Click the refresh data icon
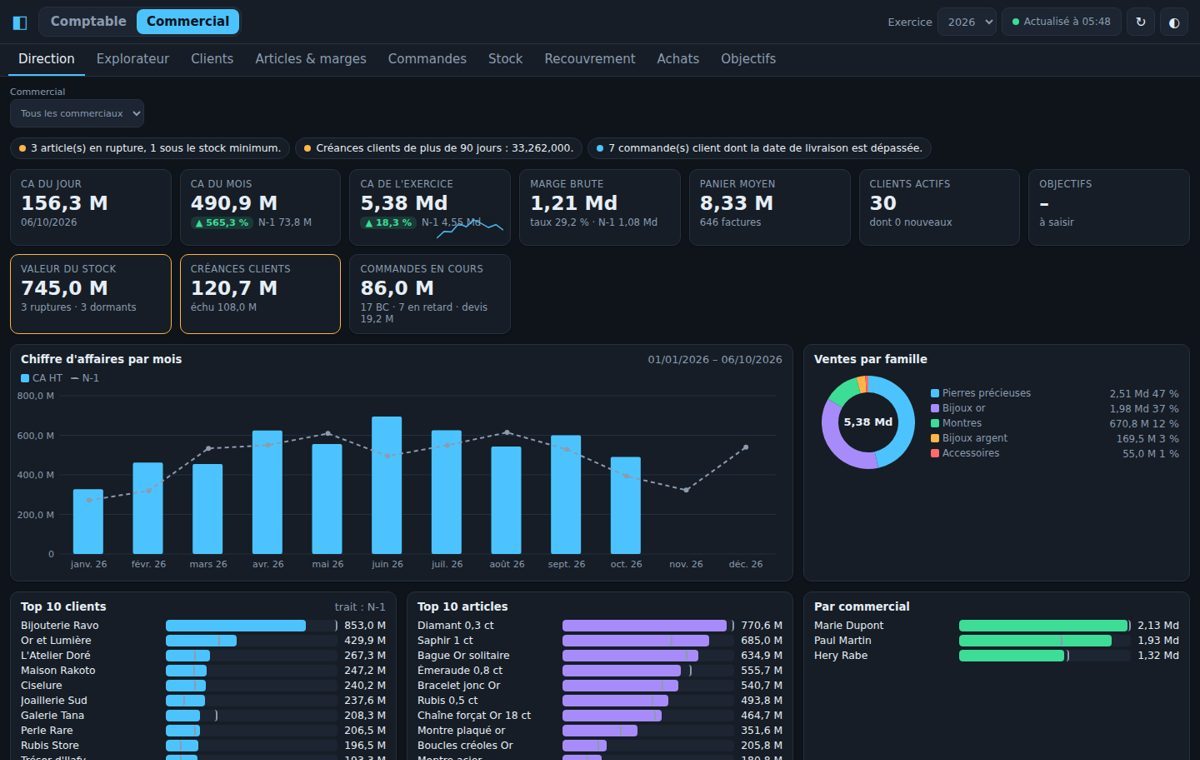Image resolution: width=1200 pixels, height=760 pixels. click(x=1141, y=22)
